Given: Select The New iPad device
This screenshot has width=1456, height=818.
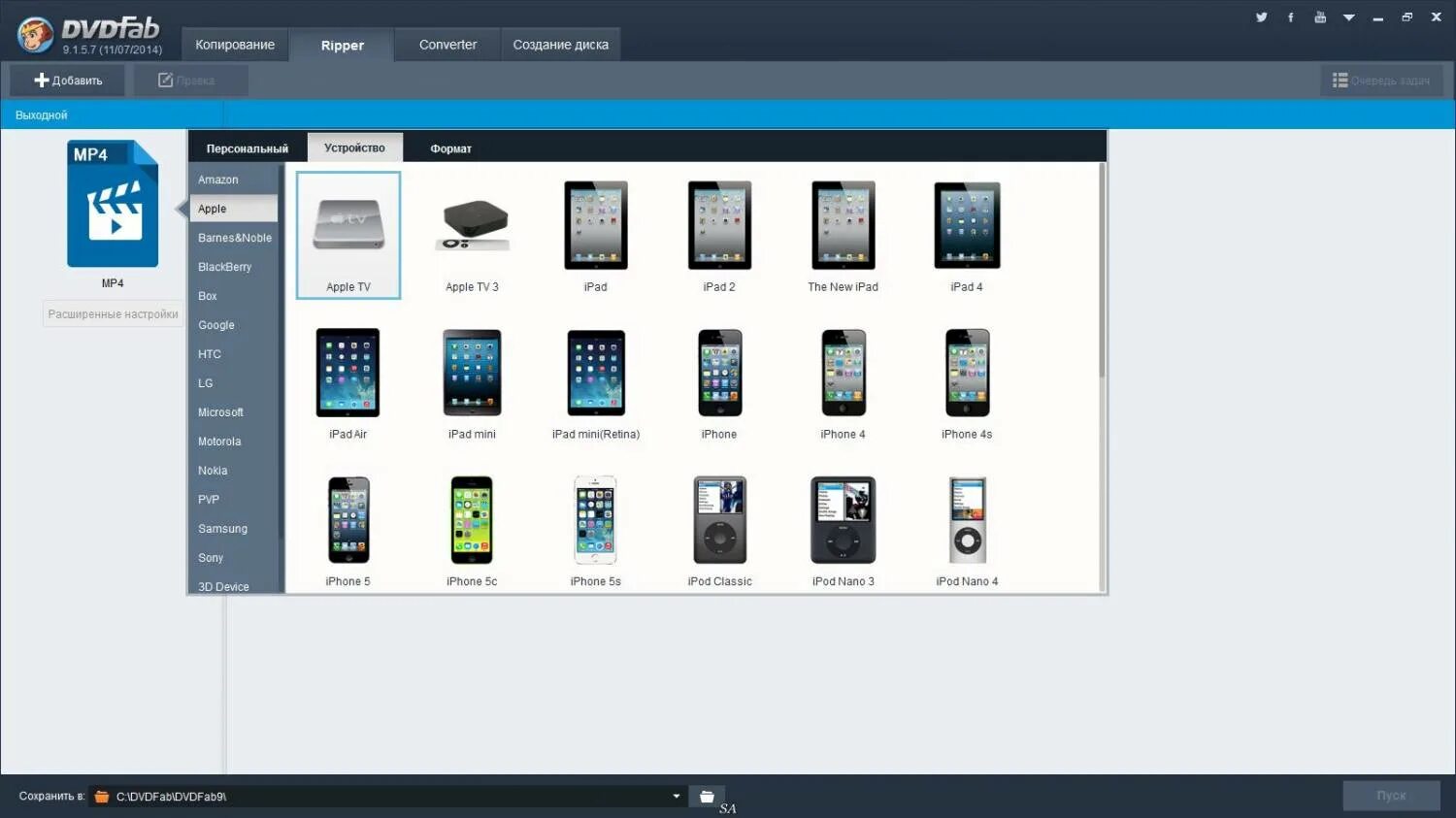Looking at the screenshot, I should [x=843, y=233].
